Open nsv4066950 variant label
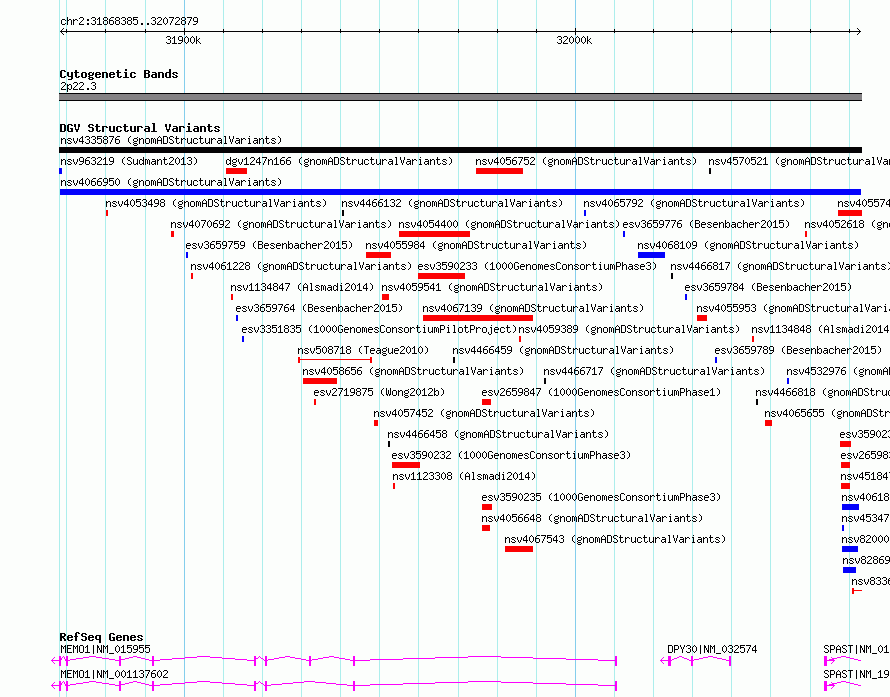890x697 pixels. [171, 182]
